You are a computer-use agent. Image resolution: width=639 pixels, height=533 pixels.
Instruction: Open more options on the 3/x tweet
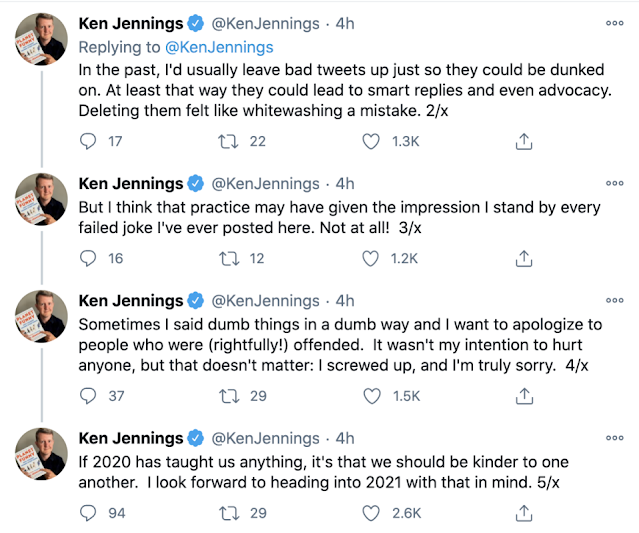click(614, 184)
